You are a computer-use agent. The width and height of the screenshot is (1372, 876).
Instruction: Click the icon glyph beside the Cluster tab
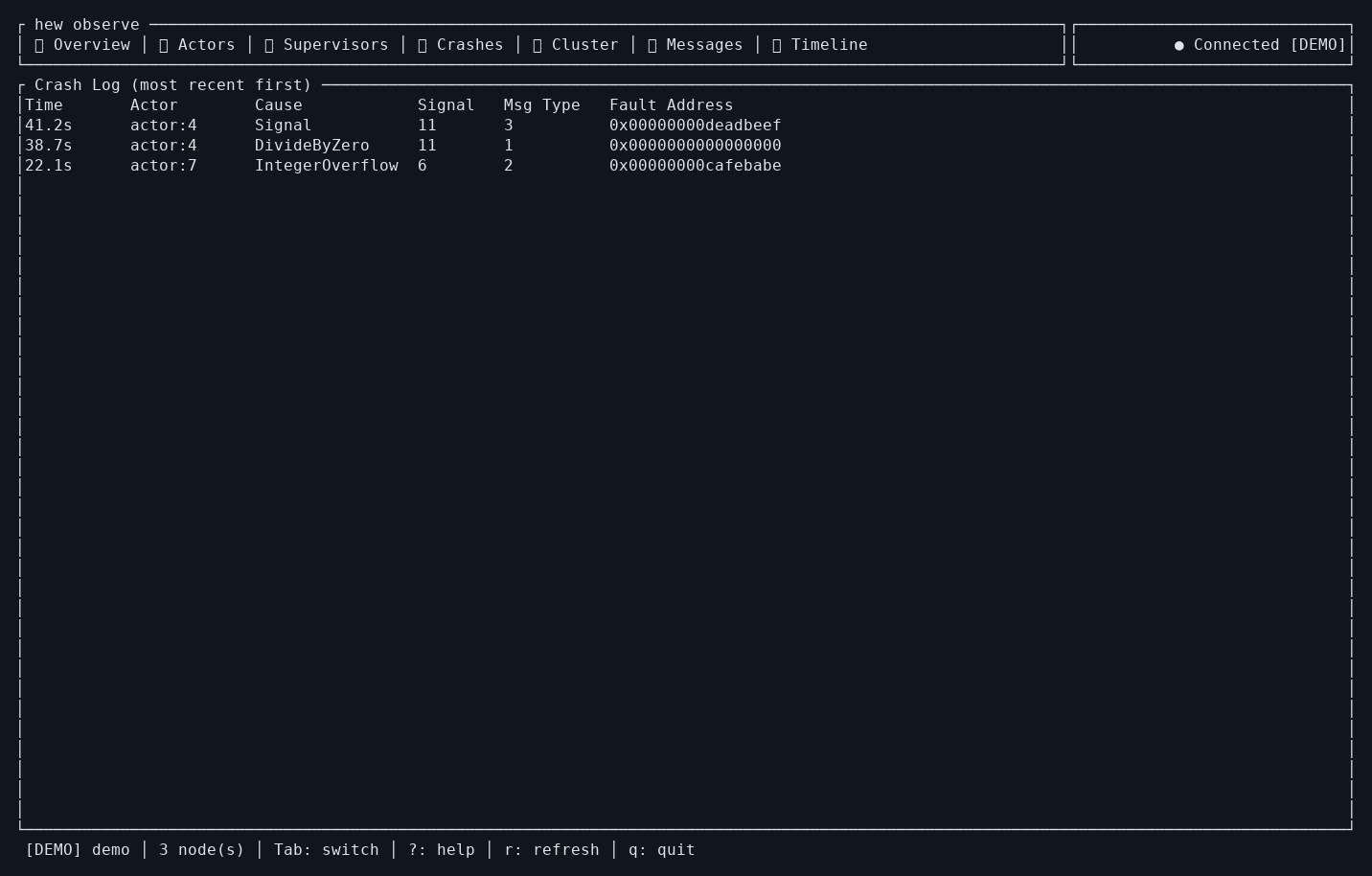click(537, 45)
